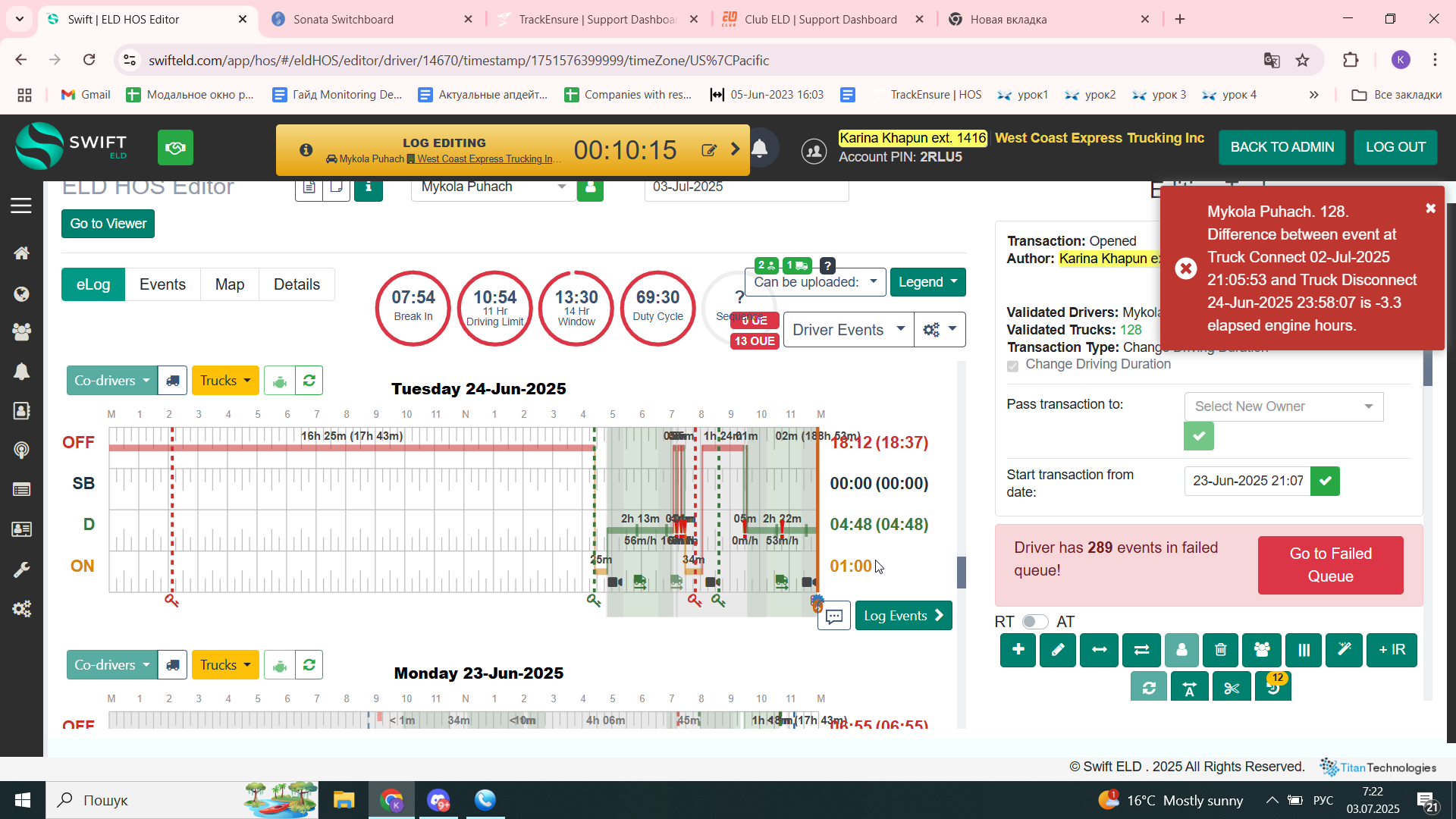Click the single user assign button
Image resolution: width=1456 pixels, height=819 pixels.
click(x=1181, y=650)
